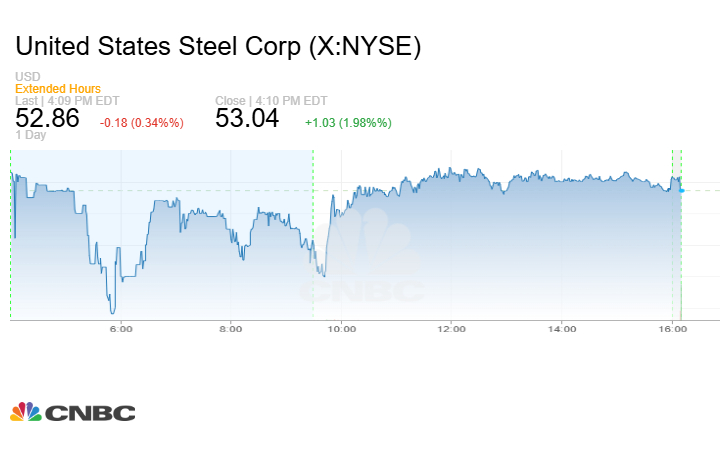The height and width of the screenshot is (450, 720).
Task: Click the 16:00 time axis label
Action: point(673,328)
